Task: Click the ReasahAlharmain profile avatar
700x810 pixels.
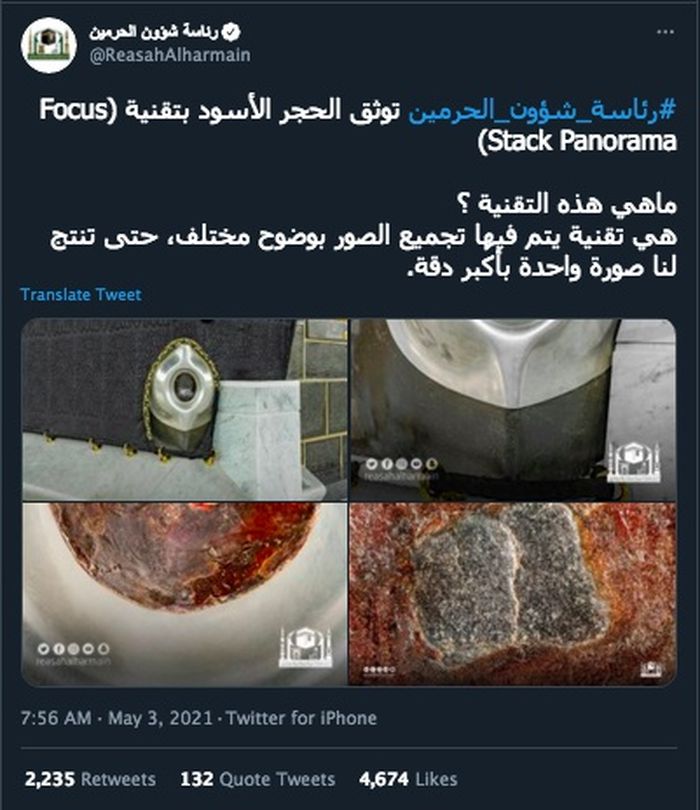Action: (49, 45)
